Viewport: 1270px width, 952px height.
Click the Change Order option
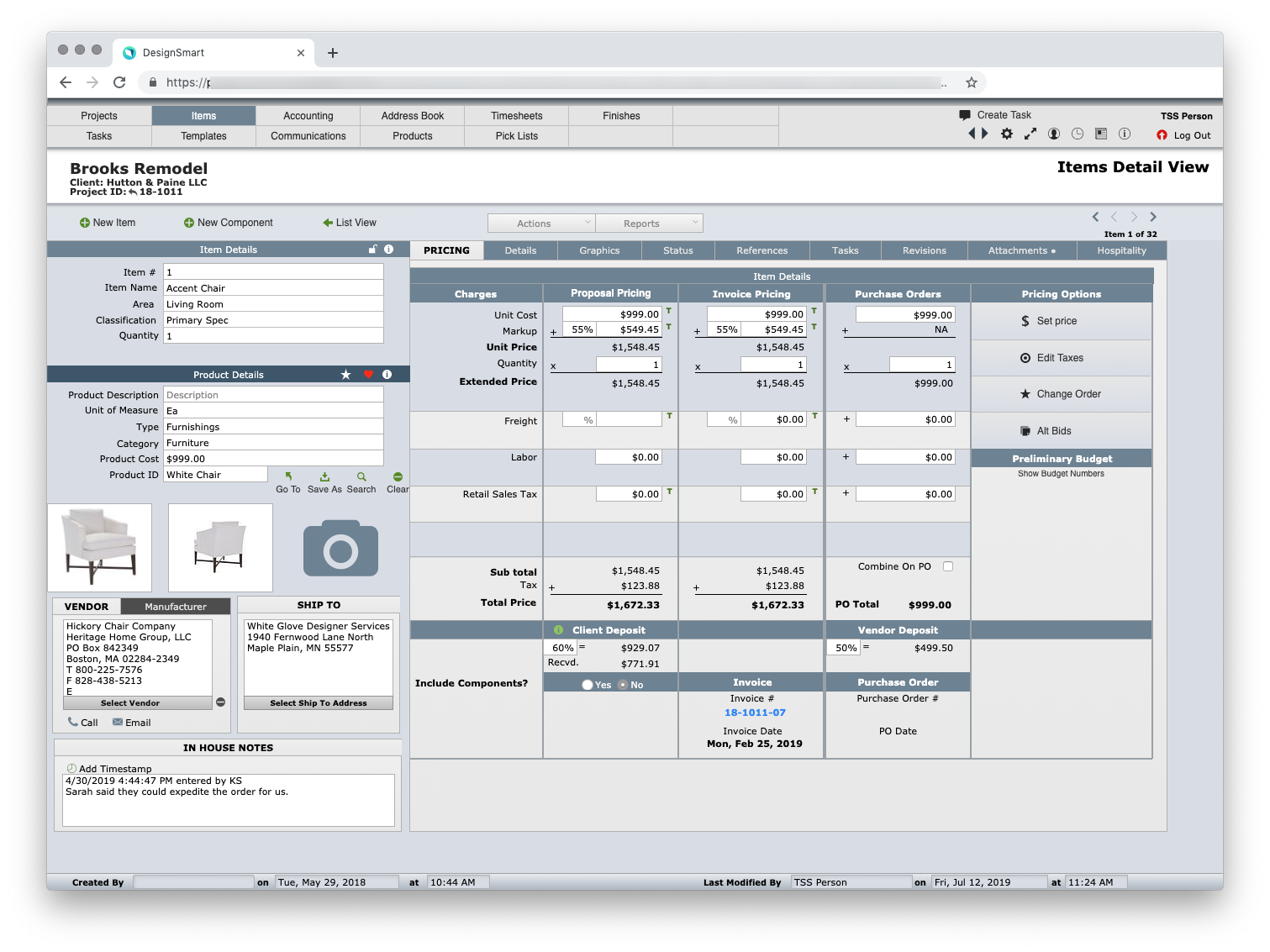click(x=1061, y=394)
